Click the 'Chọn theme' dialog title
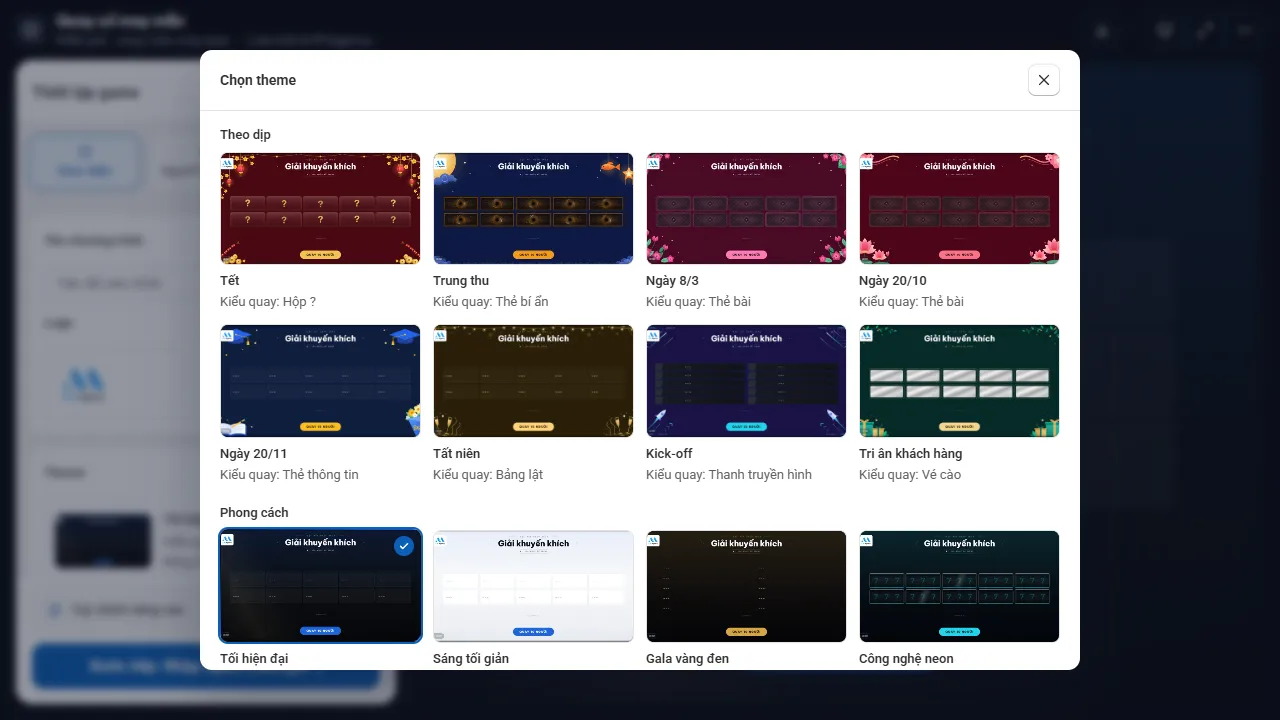 tap(258, 80)
